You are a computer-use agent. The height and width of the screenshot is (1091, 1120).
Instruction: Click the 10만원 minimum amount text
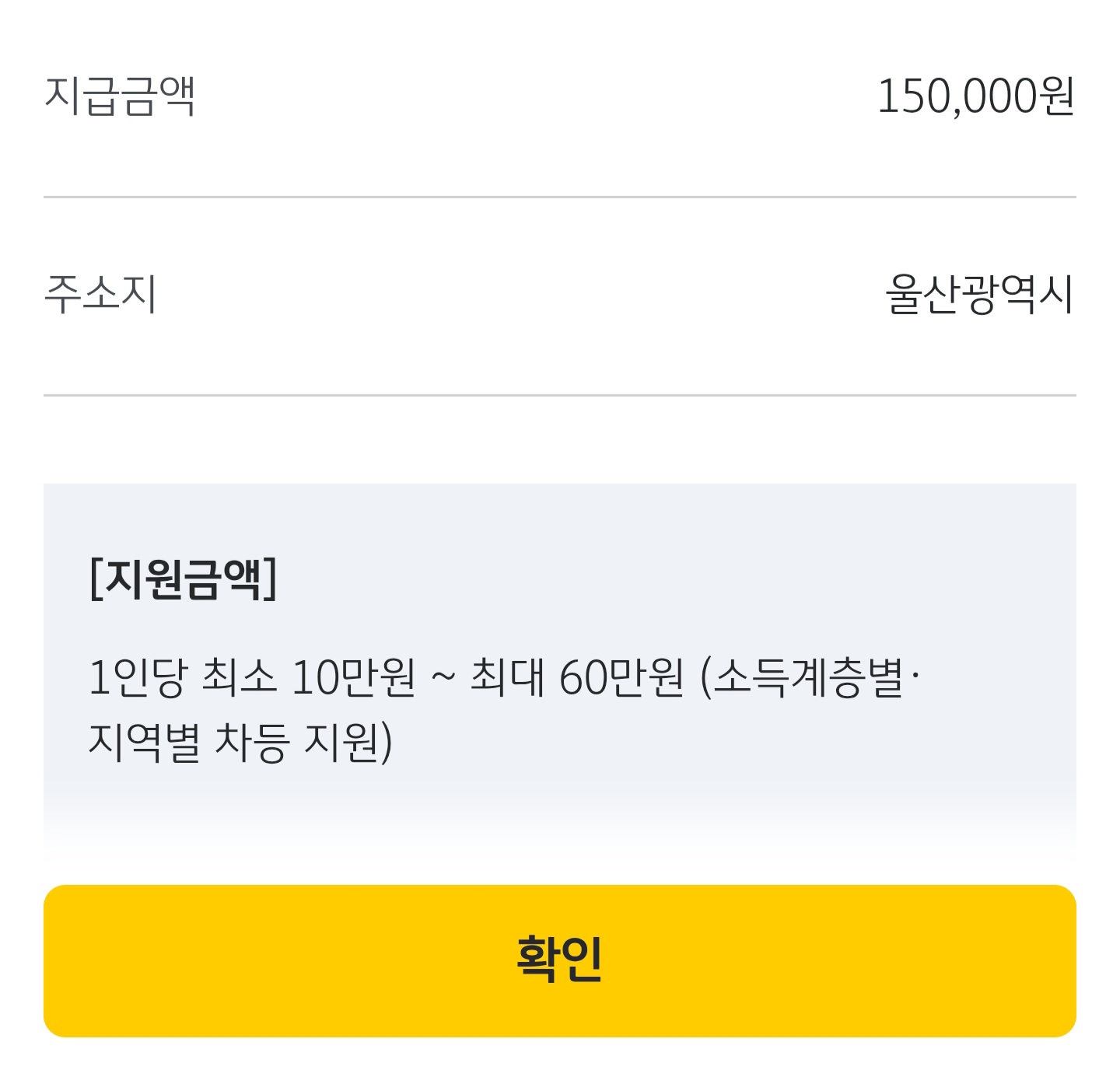point(353,677)
